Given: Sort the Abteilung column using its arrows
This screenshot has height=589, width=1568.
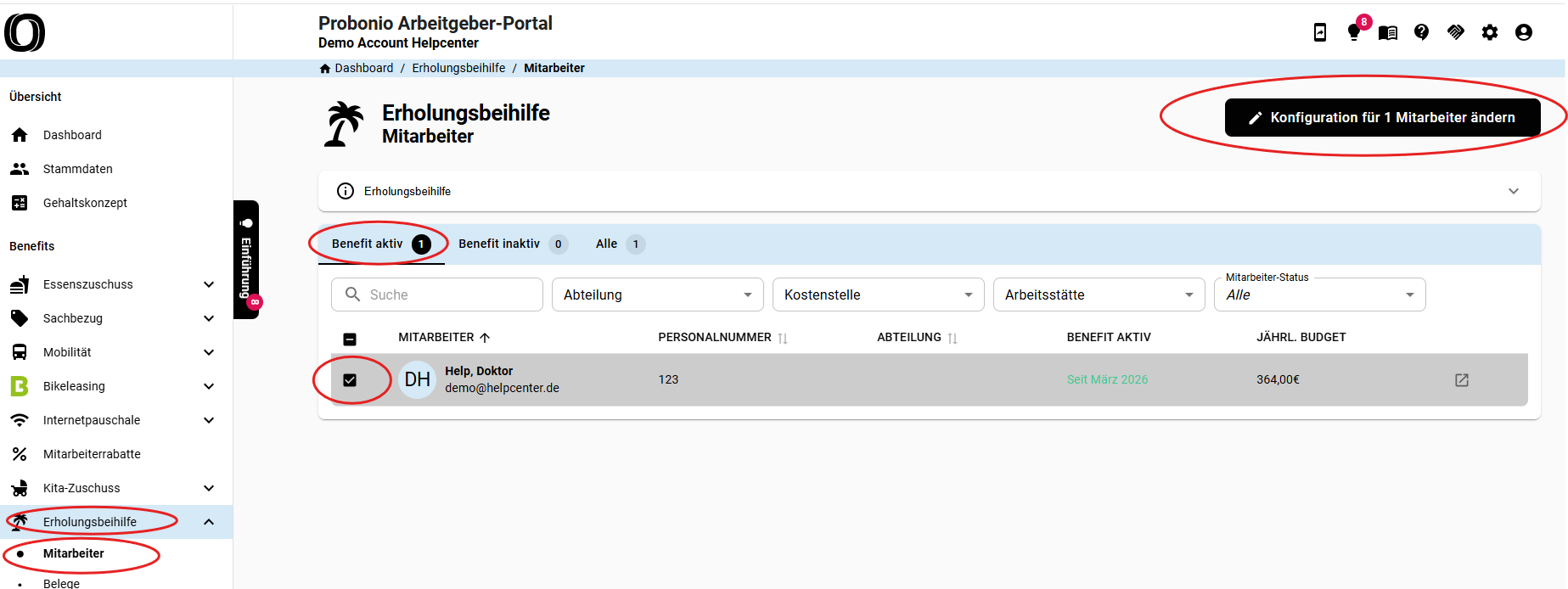Looking at the screenshot, I should coord(953,338).
